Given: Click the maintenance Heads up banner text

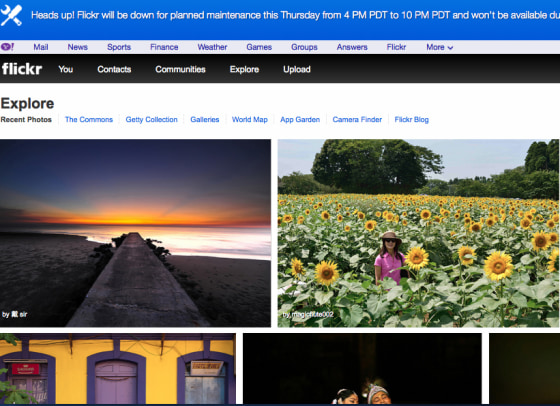Looking at the screenshot, I should pyautogui.click(x=295, y=15).
